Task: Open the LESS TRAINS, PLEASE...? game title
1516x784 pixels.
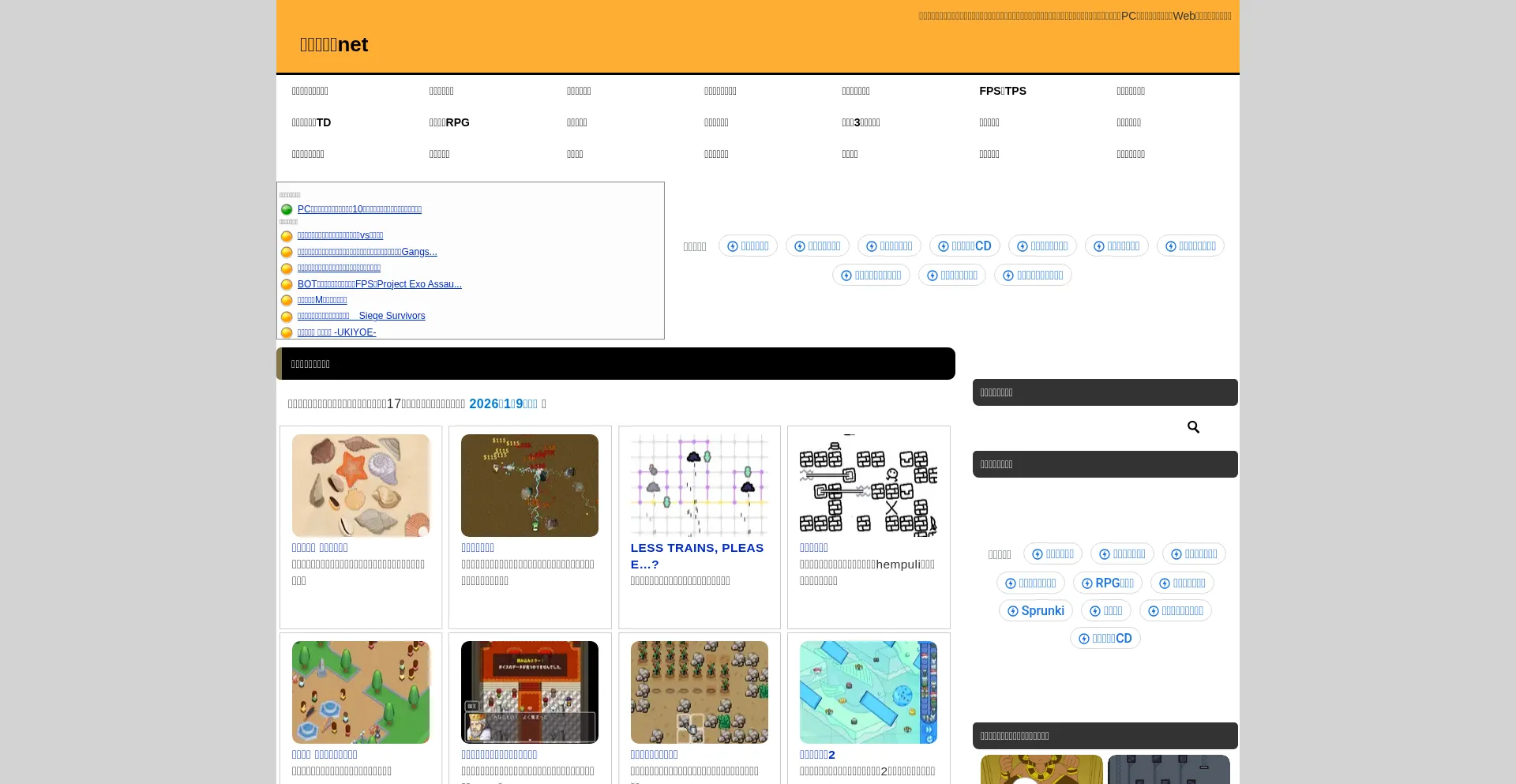Action: coord(697,556)
